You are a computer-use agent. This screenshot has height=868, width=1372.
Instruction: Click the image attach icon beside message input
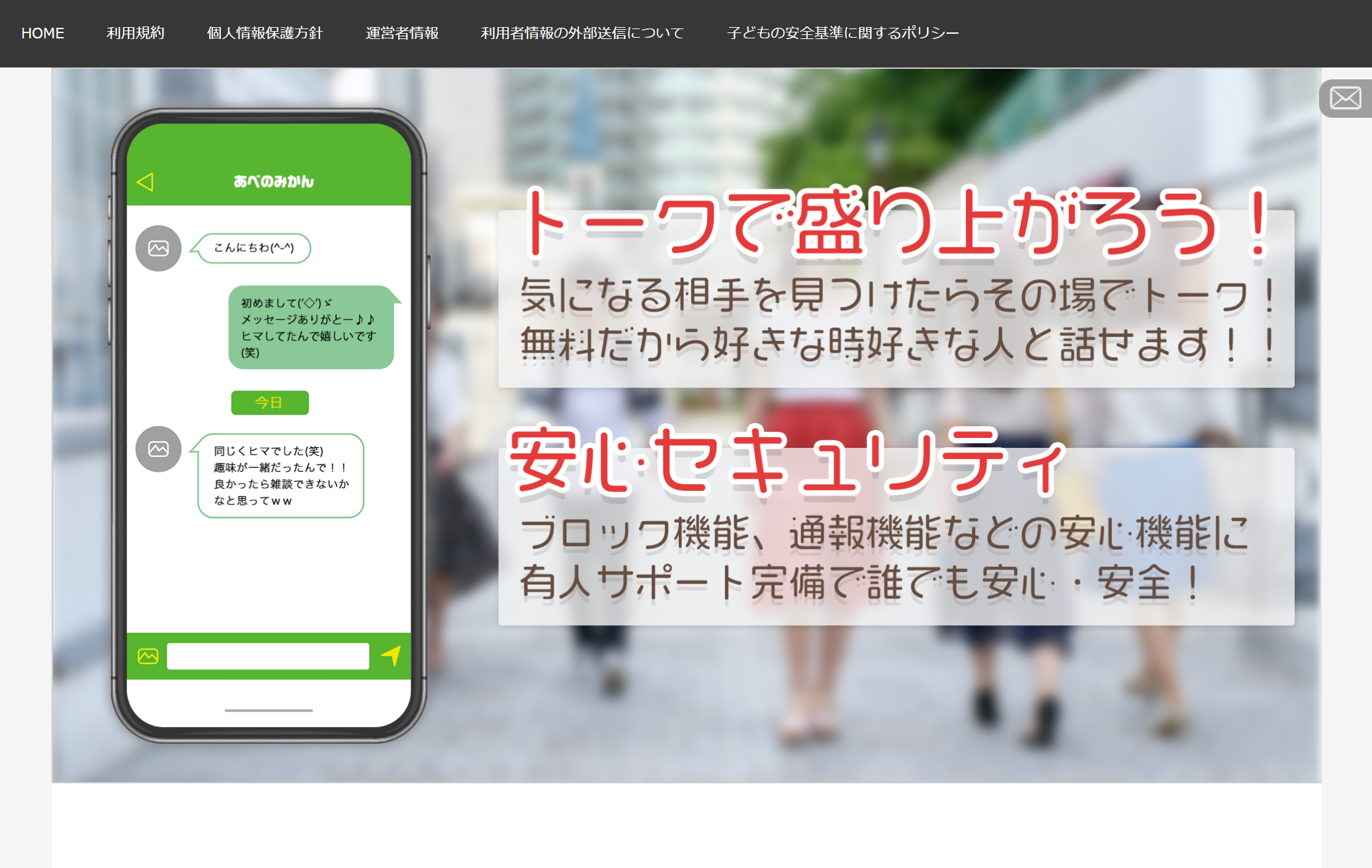tap(148, 656)
